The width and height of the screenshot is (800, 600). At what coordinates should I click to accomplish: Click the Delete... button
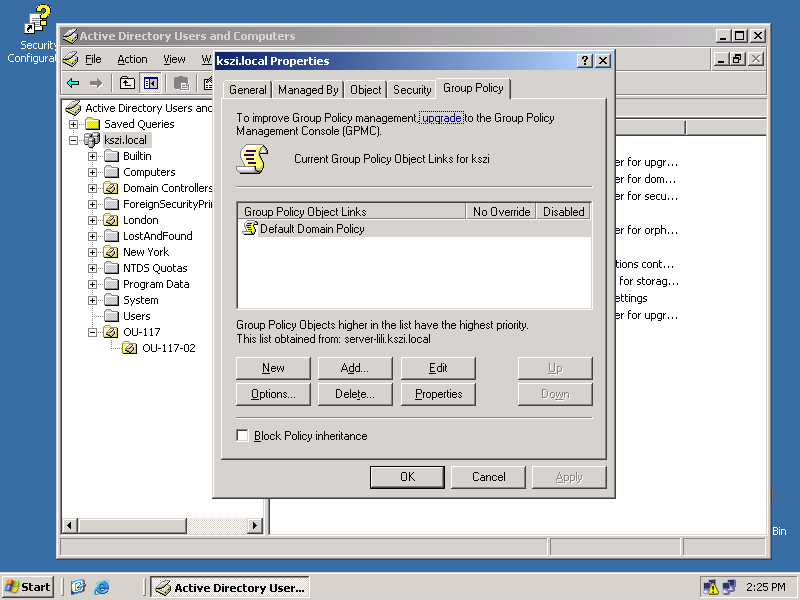355,394
